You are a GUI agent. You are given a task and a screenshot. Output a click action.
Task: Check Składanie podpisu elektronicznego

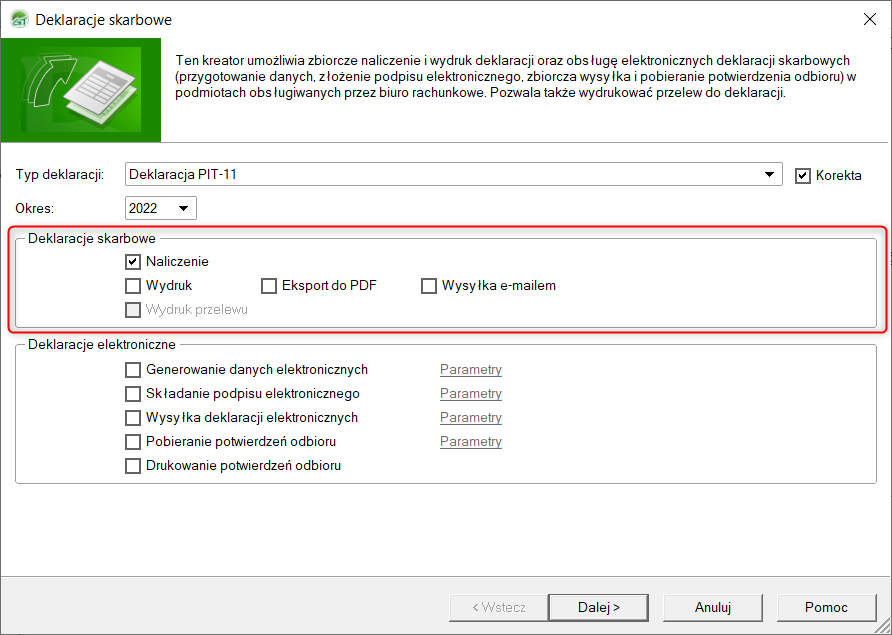[133, 394]
